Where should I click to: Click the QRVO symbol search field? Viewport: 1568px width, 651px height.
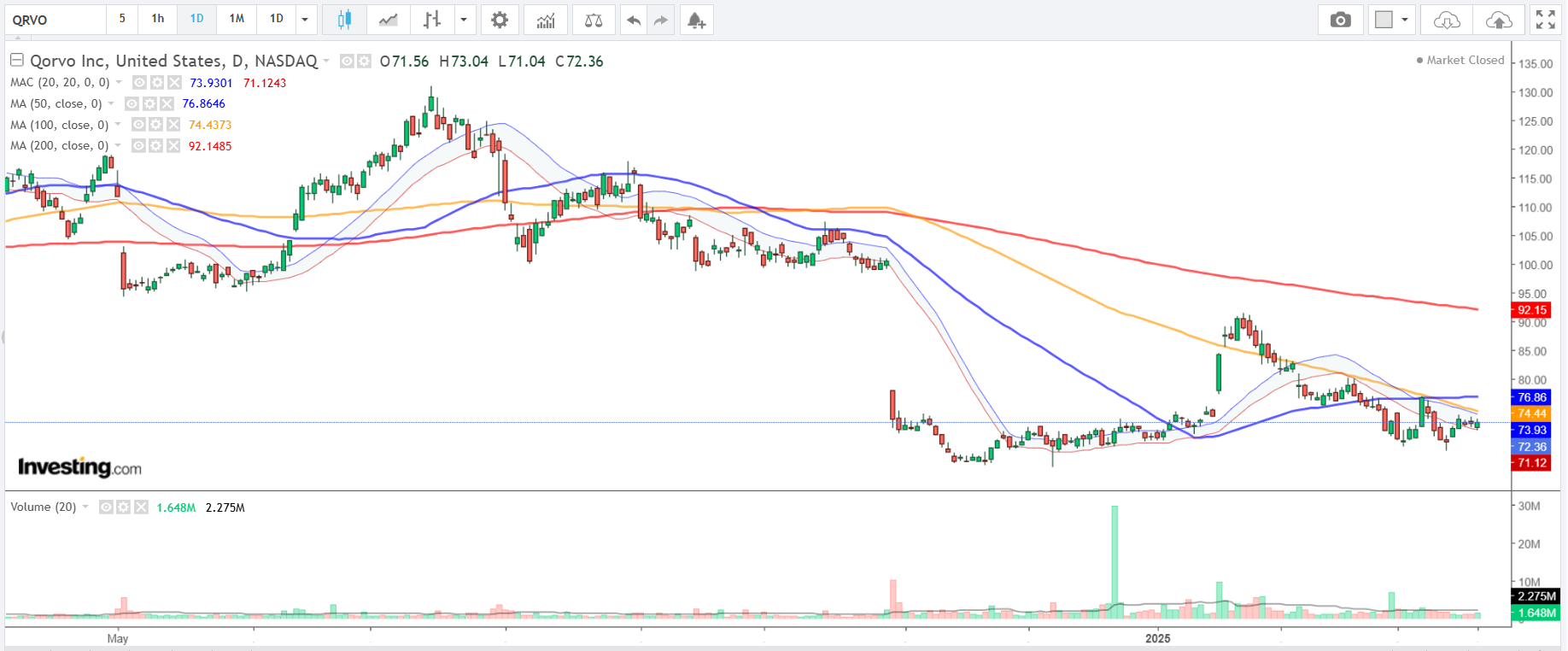pyautogui.click(x=56, y=20)
